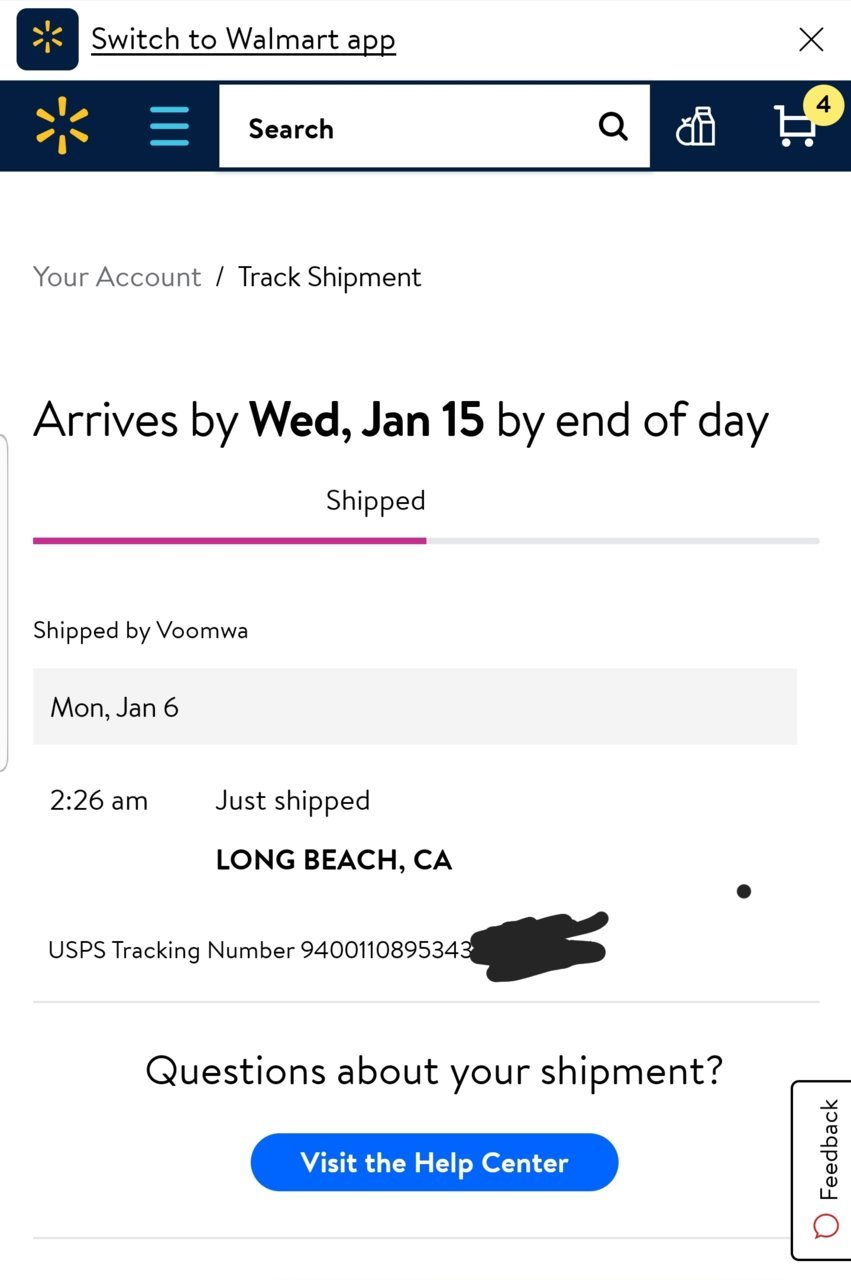The height and width of the screenshot is (1280, 851).
Task: Select the Track Shipment breadcrumb
Action: 330,277
